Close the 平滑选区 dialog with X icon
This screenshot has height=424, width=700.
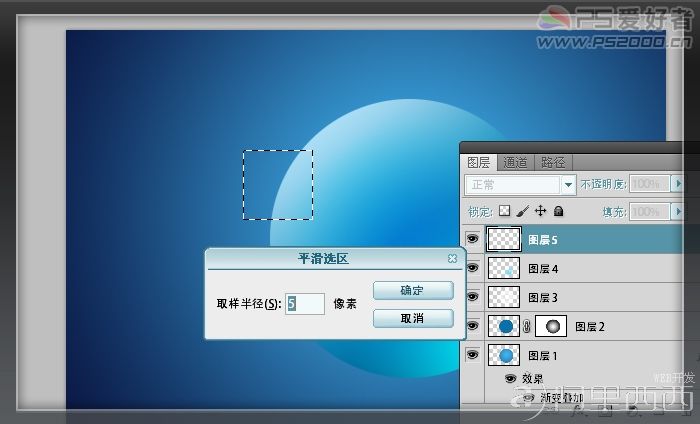click(x=453, y=258)
